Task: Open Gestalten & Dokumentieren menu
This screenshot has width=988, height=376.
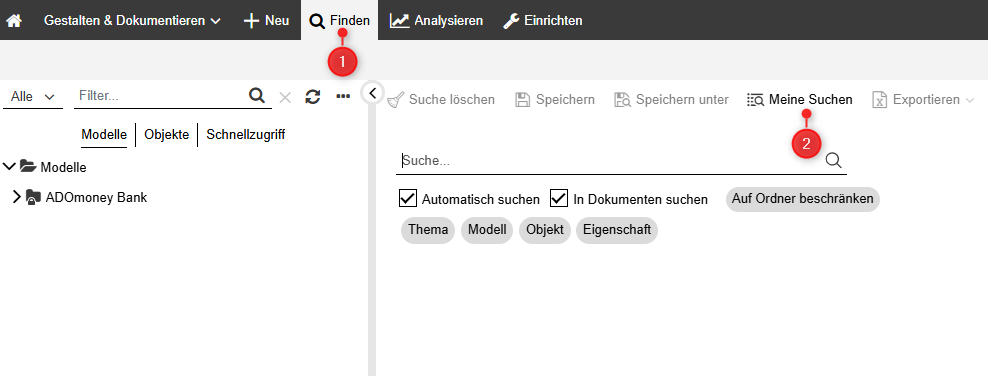Action: [132, 20]
